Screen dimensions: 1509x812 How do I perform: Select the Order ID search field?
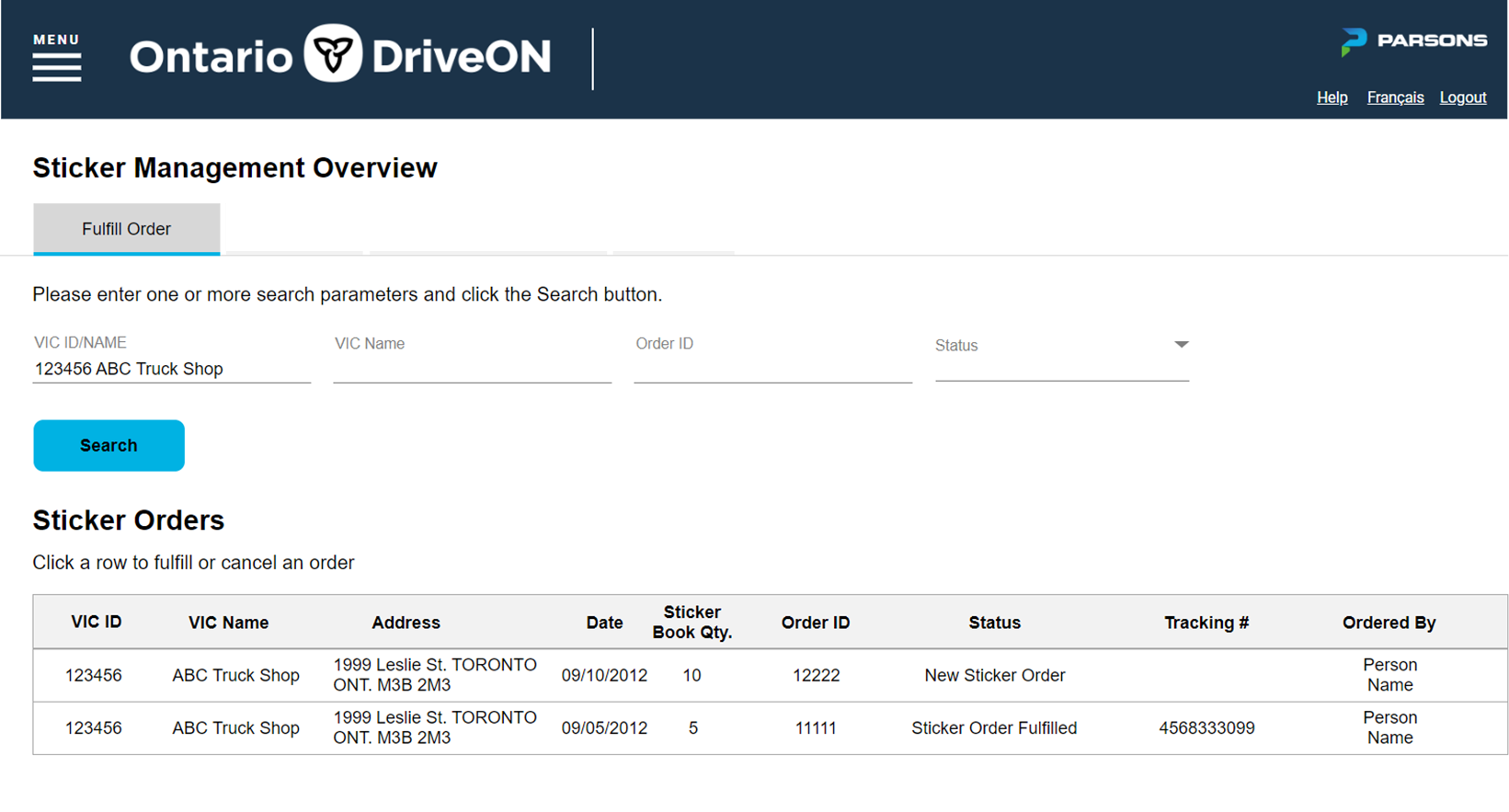pos(772,366)
